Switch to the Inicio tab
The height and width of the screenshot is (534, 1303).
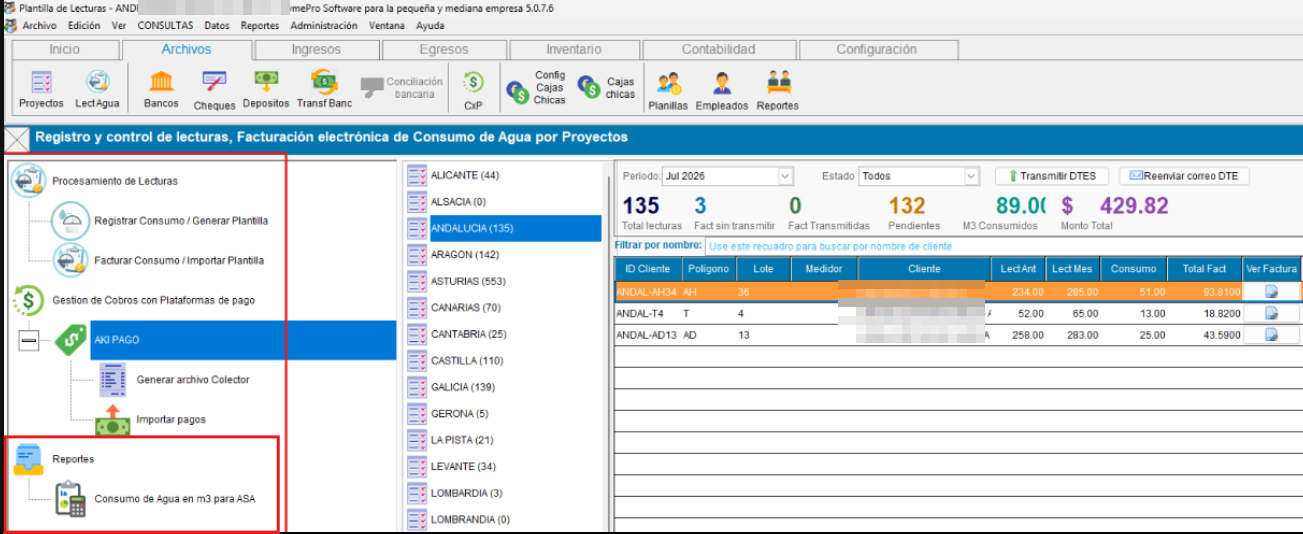tap(64, 49)
